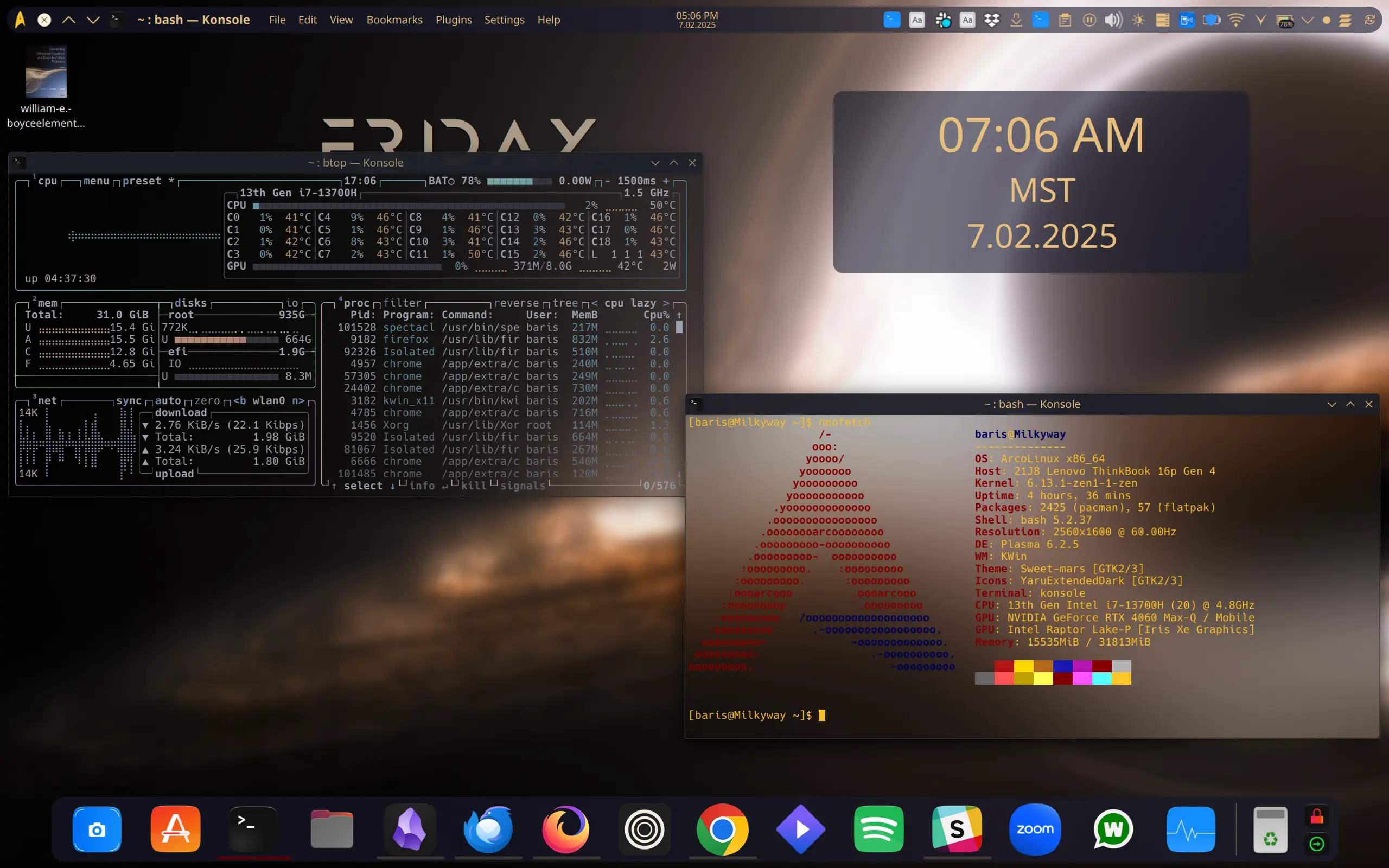Viewport: 1389px width, 868px height.
Task: Open the Wi-Fi network tray icon
Action: pyautogui.click(x=1236, y=20)
